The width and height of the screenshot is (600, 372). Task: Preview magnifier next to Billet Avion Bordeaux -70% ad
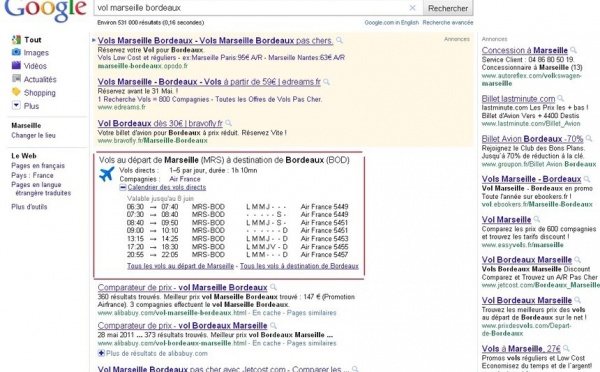point(589,139)
